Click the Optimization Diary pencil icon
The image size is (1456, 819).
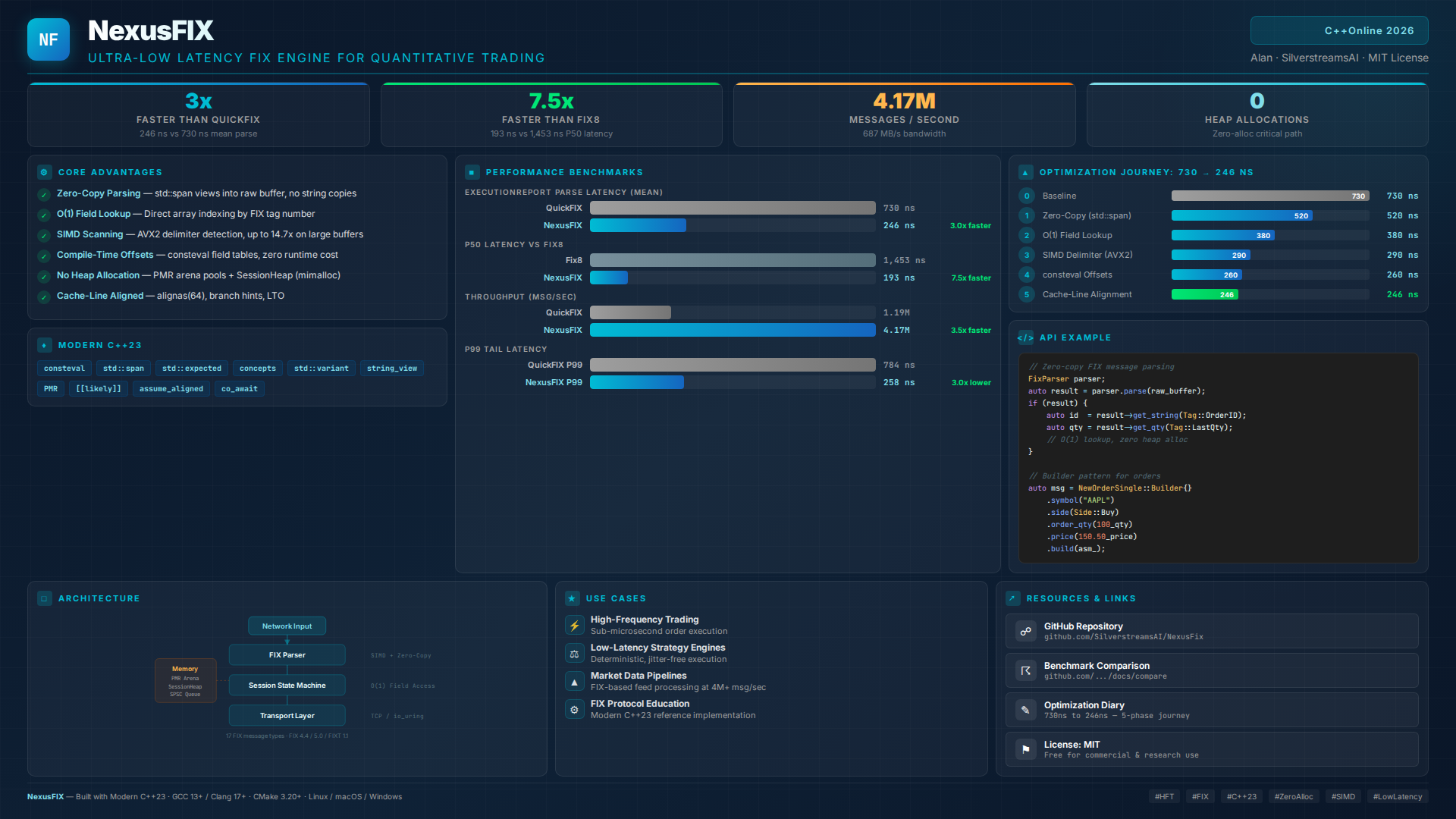(x=1025, y=710)
